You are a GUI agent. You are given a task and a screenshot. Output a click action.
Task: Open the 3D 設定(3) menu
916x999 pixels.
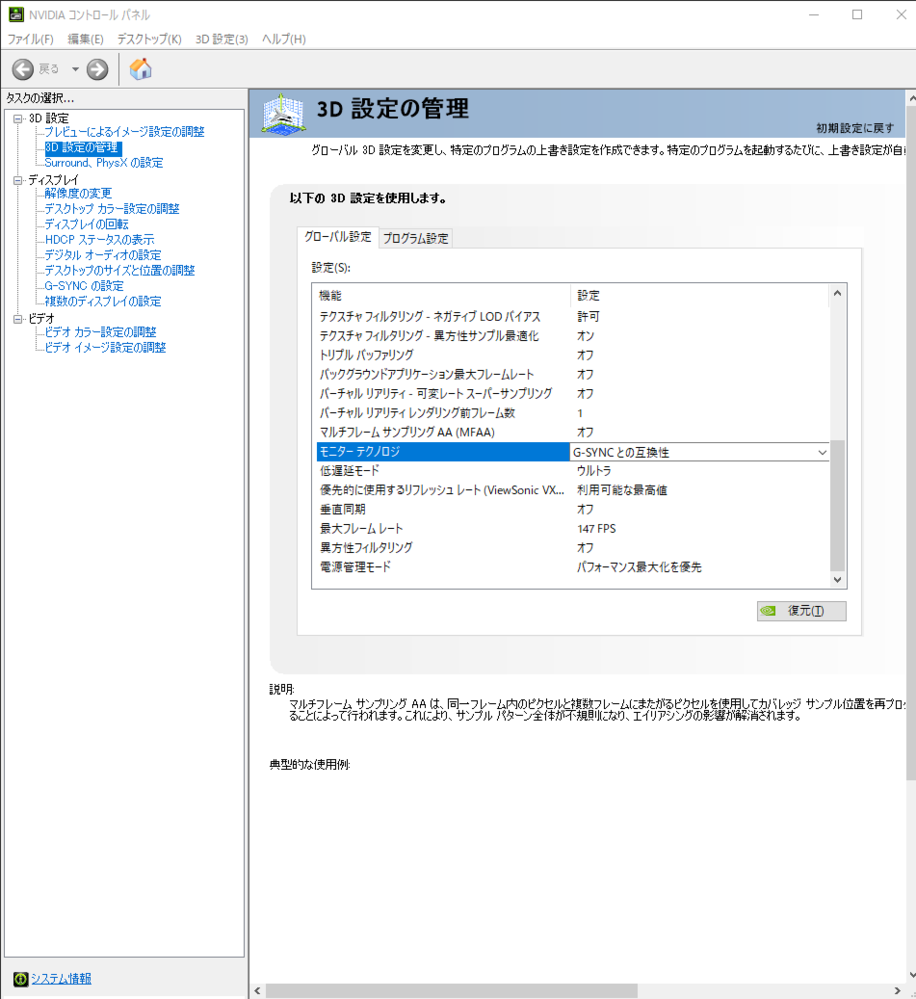coord(222,40)
